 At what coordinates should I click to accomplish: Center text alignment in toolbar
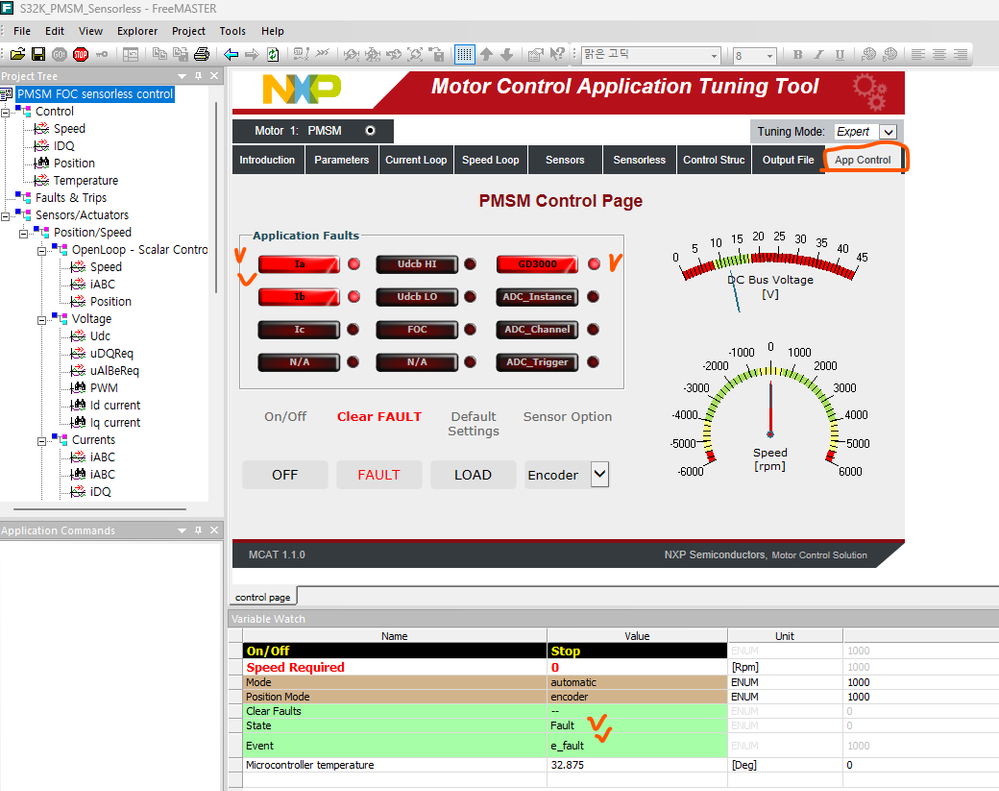click(x=939, y=55)
